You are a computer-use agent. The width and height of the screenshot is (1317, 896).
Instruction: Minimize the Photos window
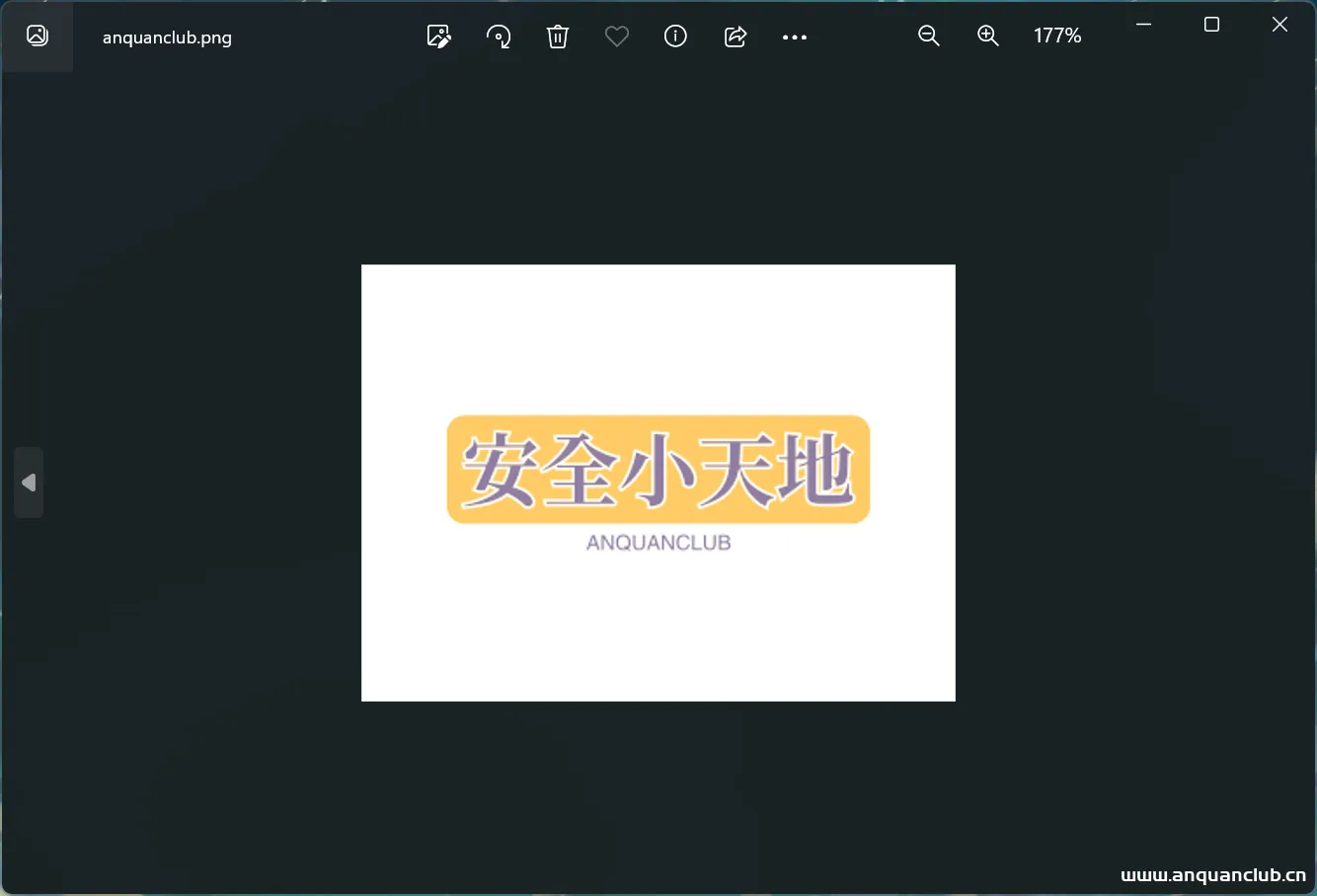click(1143, 25)
